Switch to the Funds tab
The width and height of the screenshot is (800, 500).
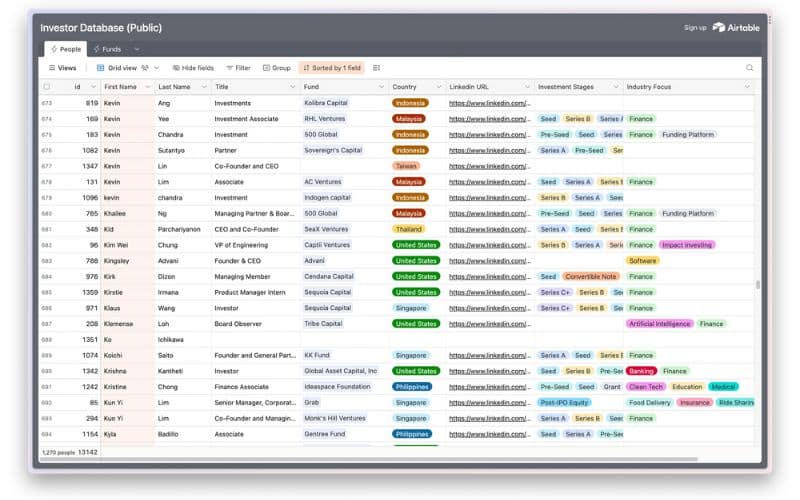pos(107,49)
